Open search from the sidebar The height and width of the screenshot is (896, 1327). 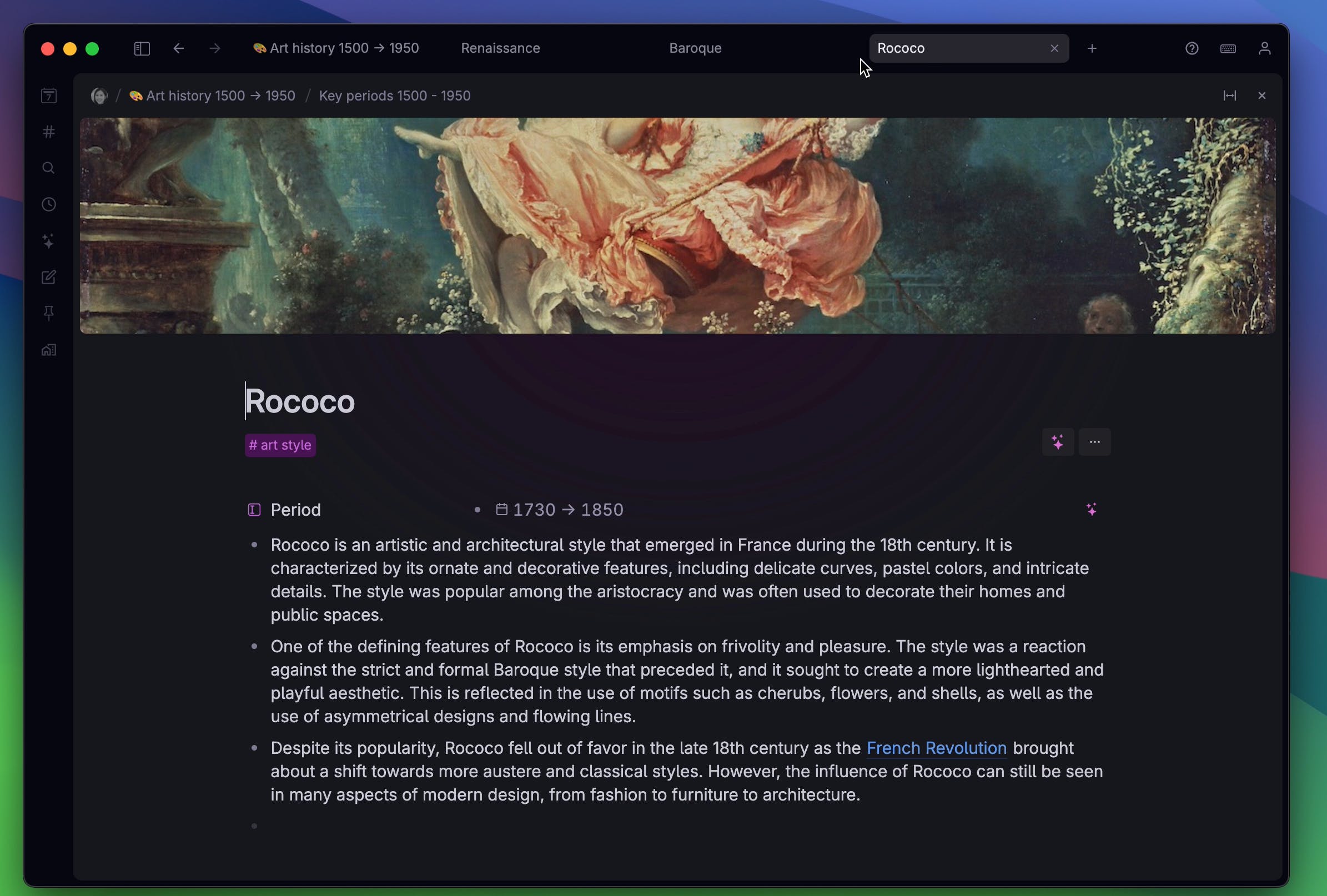tap(49, 168)
